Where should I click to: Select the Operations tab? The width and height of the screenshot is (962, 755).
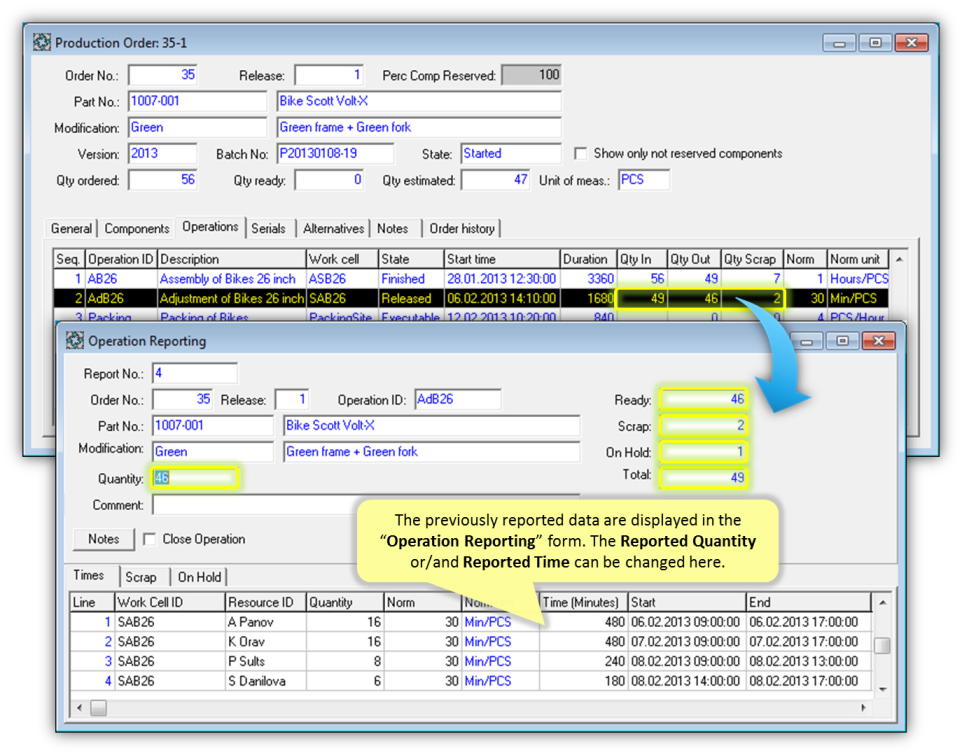pyautogui.click(x=210, y=227)
